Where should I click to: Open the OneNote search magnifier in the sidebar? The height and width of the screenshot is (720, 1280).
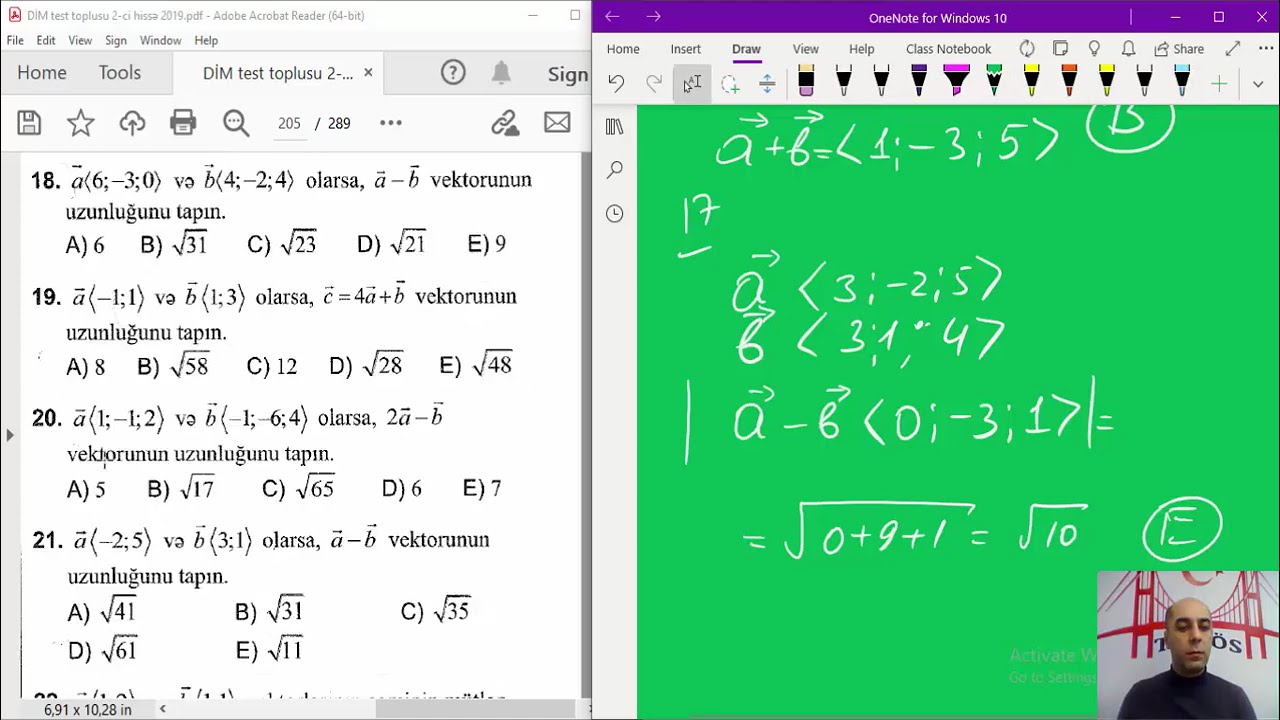coord(614,170)
